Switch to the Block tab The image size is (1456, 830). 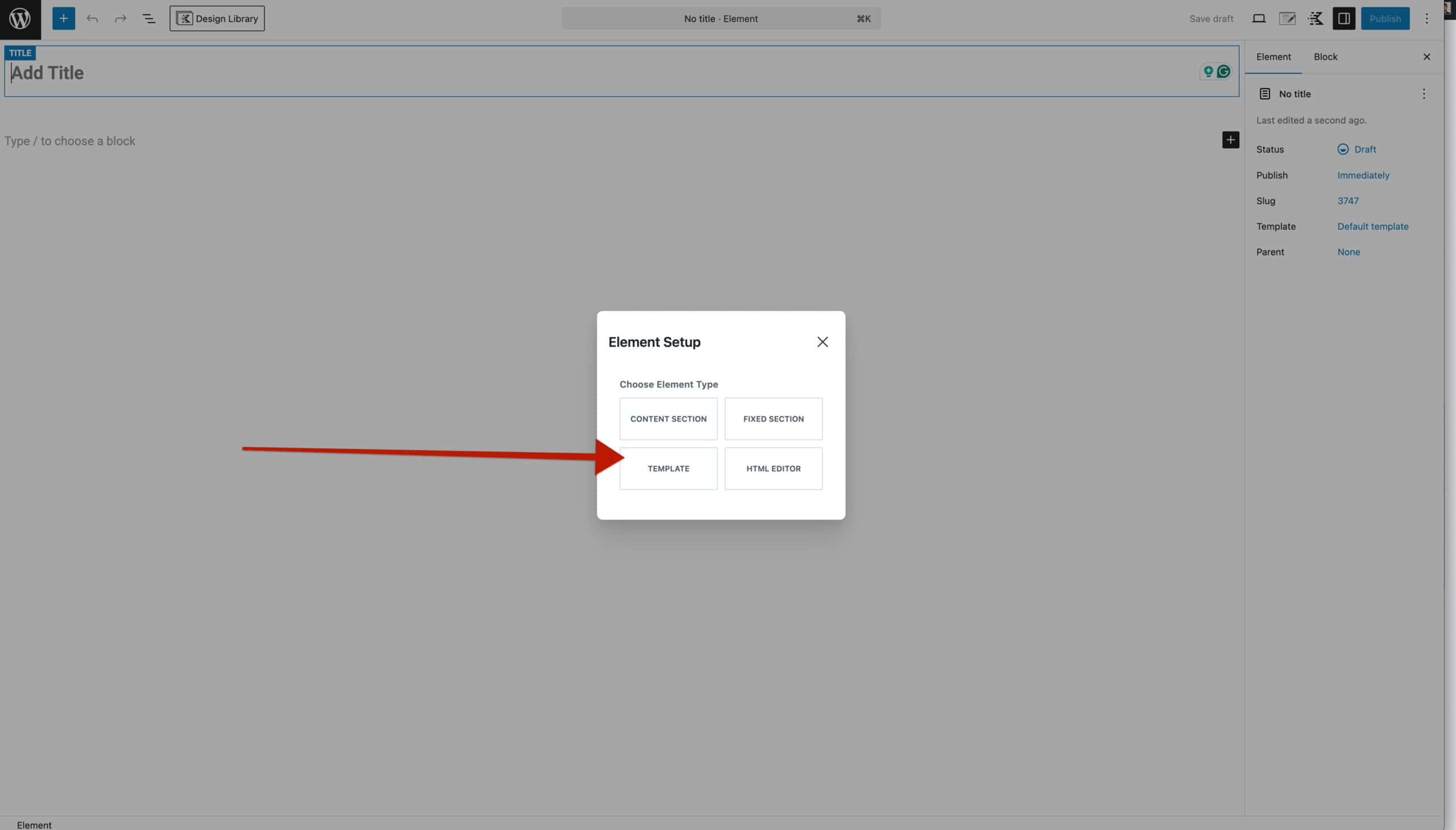[x=1325, y=57]
